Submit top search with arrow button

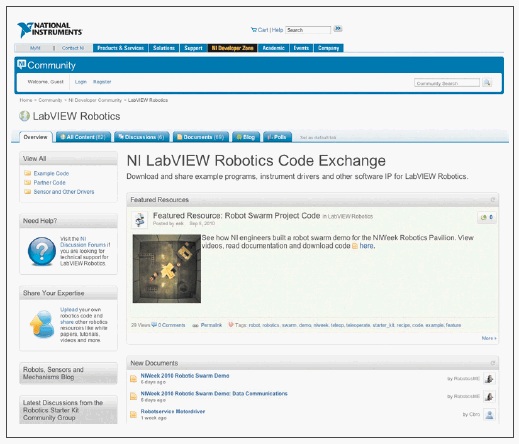[x=338, y=29]
